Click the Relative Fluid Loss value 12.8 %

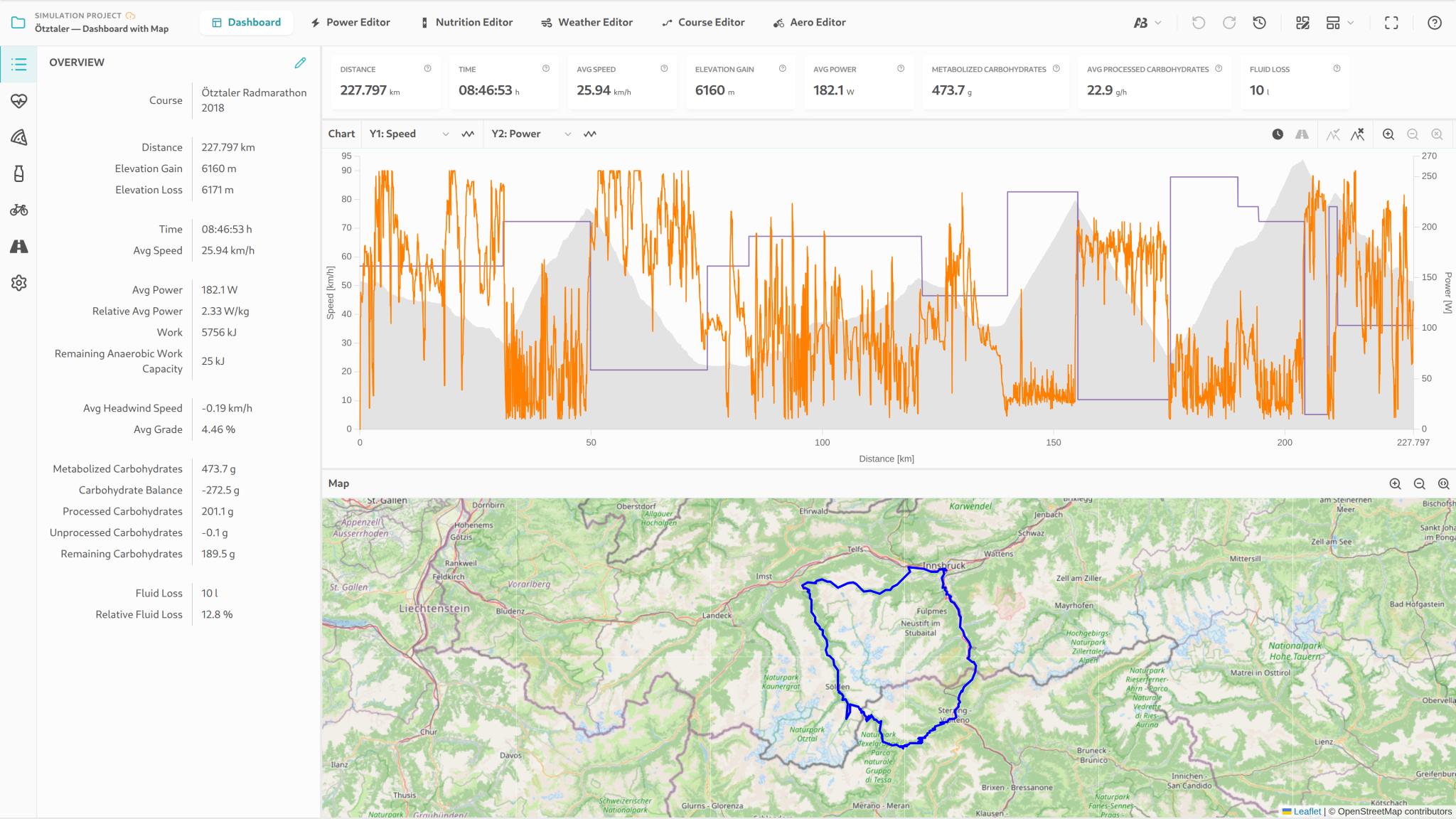click(x=217, y=614)
